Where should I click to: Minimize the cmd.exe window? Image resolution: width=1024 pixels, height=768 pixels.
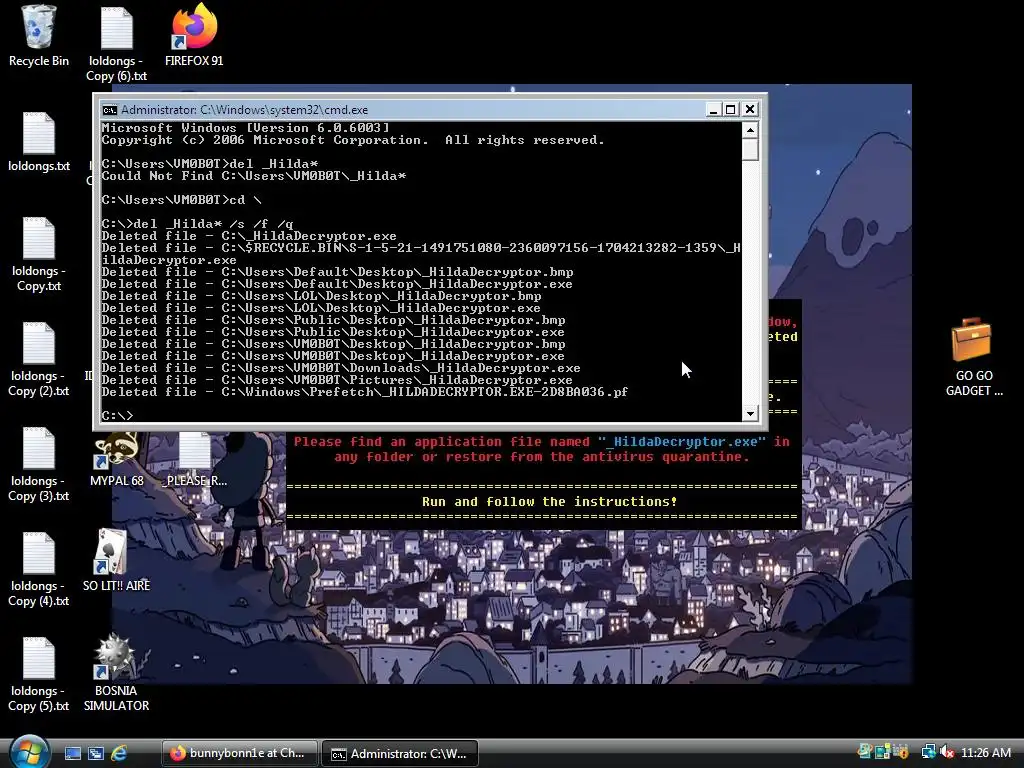click(x=713, y=110)
